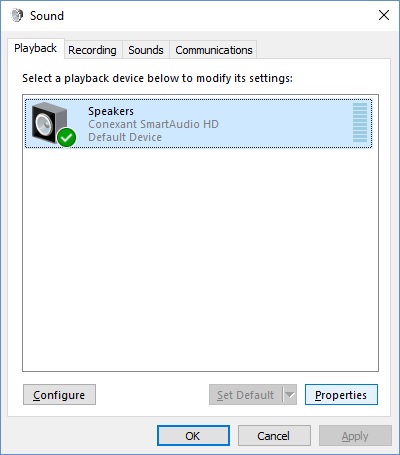Click the Configure button
400x455 pixels.
click(x=59, y=395)
